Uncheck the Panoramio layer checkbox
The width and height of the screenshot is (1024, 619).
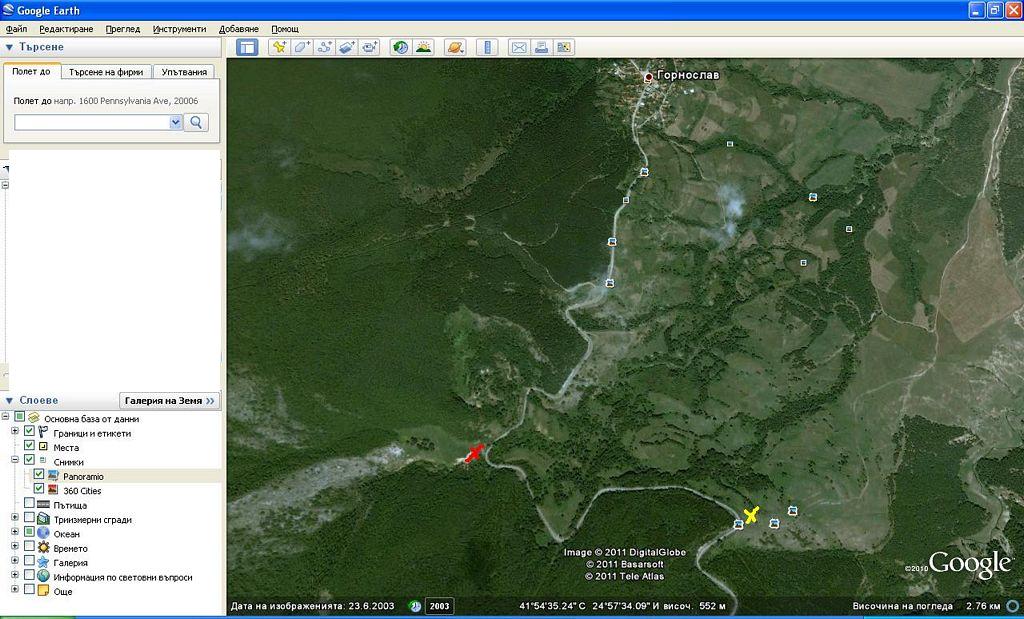39,475
